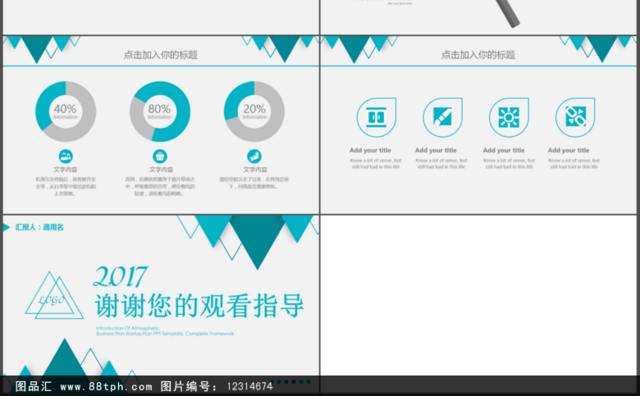This screenshot has height=396, width=640.
Task: Select 'Add your title' under the columns icon
Action: coord(370,150)
